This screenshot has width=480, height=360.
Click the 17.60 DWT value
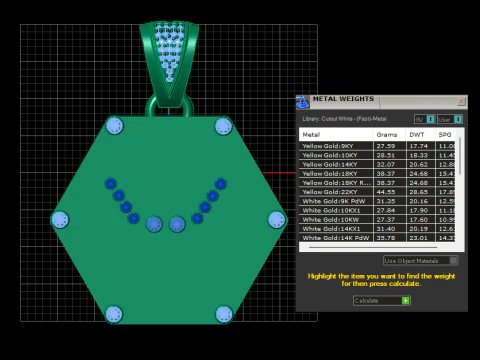click(x=419, y=220)
